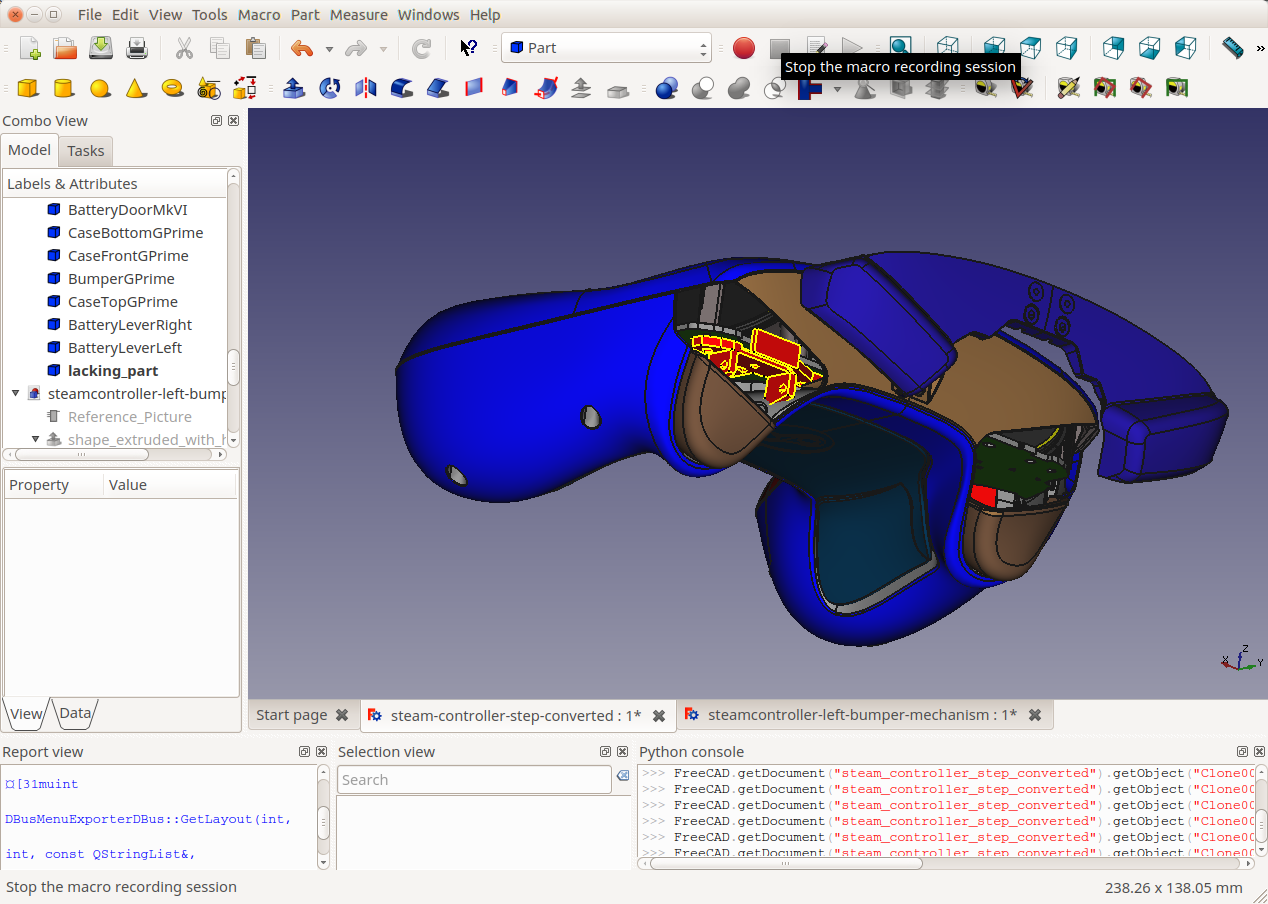Create a Cone primitive
1268x904 pixels.
coord(136,88)
